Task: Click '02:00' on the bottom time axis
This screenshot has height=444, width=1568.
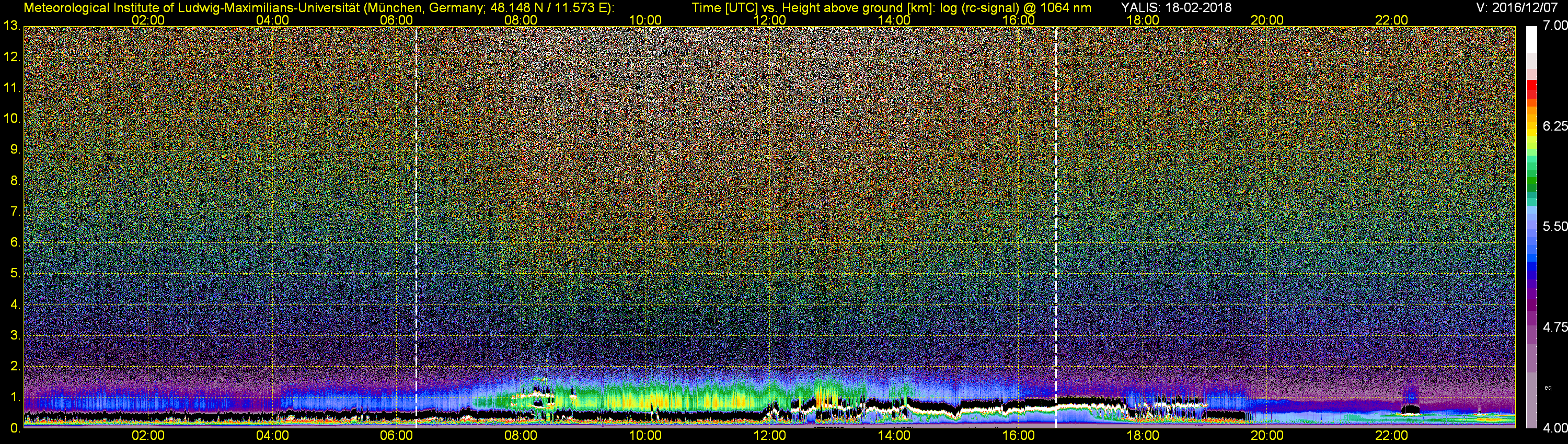Action: 148,436
